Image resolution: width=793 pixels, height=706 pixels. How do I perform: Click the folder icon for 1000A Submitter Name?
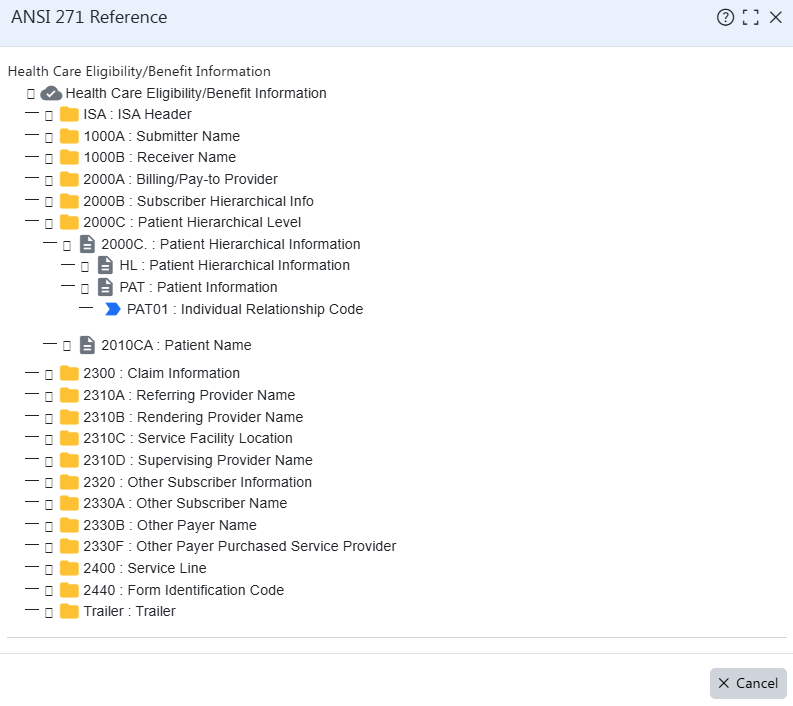pos(69,137)
